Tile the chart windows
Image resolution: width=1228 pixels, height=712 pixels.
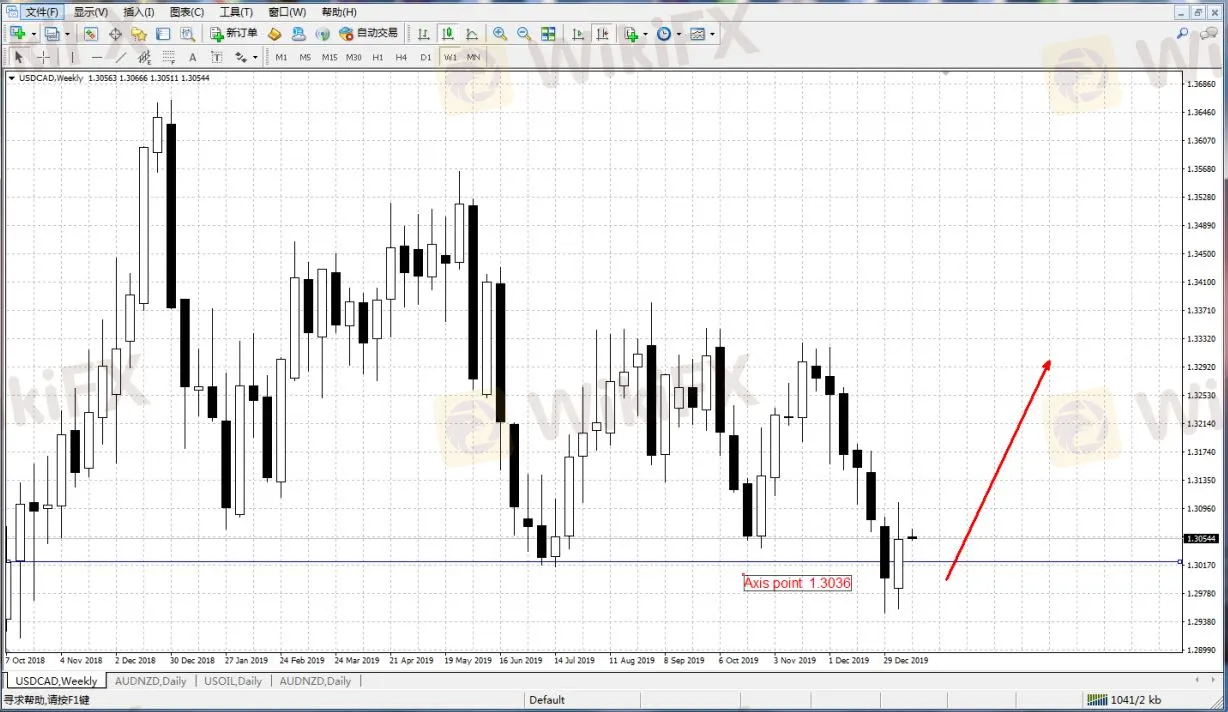[x=548, y=33]
